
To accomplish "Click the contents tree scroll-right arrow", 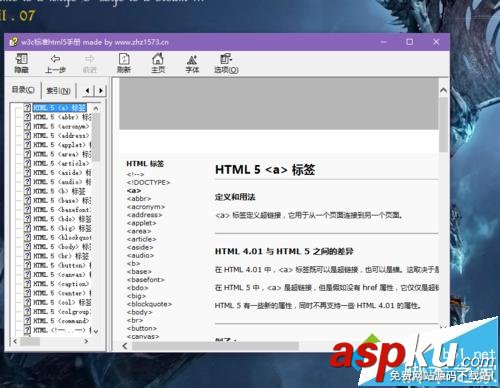I will [86, 341].
